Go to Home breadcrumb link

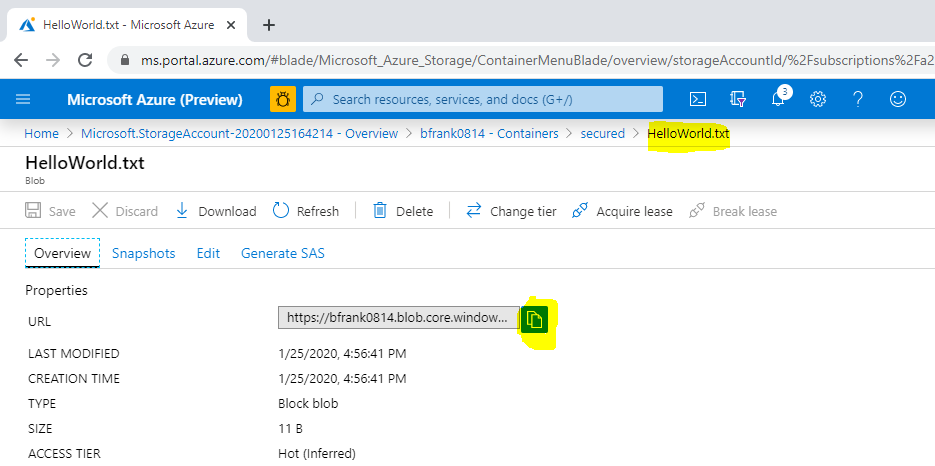(x=41, y=133)
